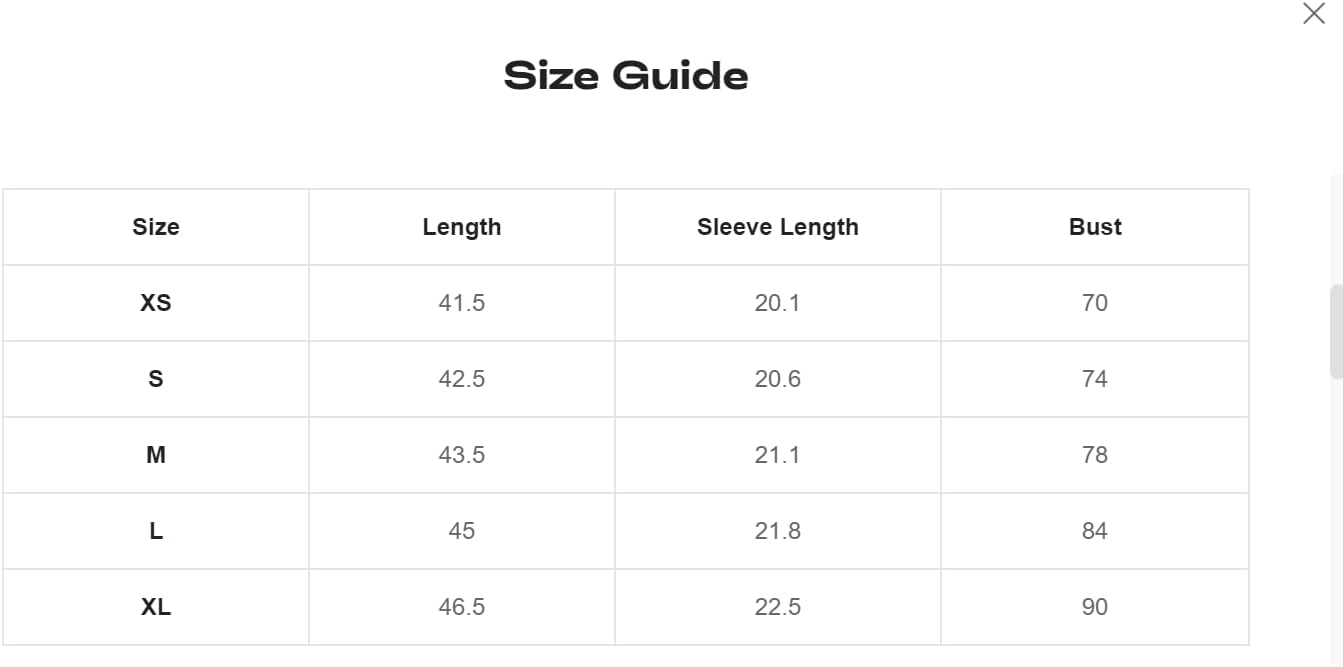Click the XS length value 41.5

pyautogui.click(x=462, y=303)
